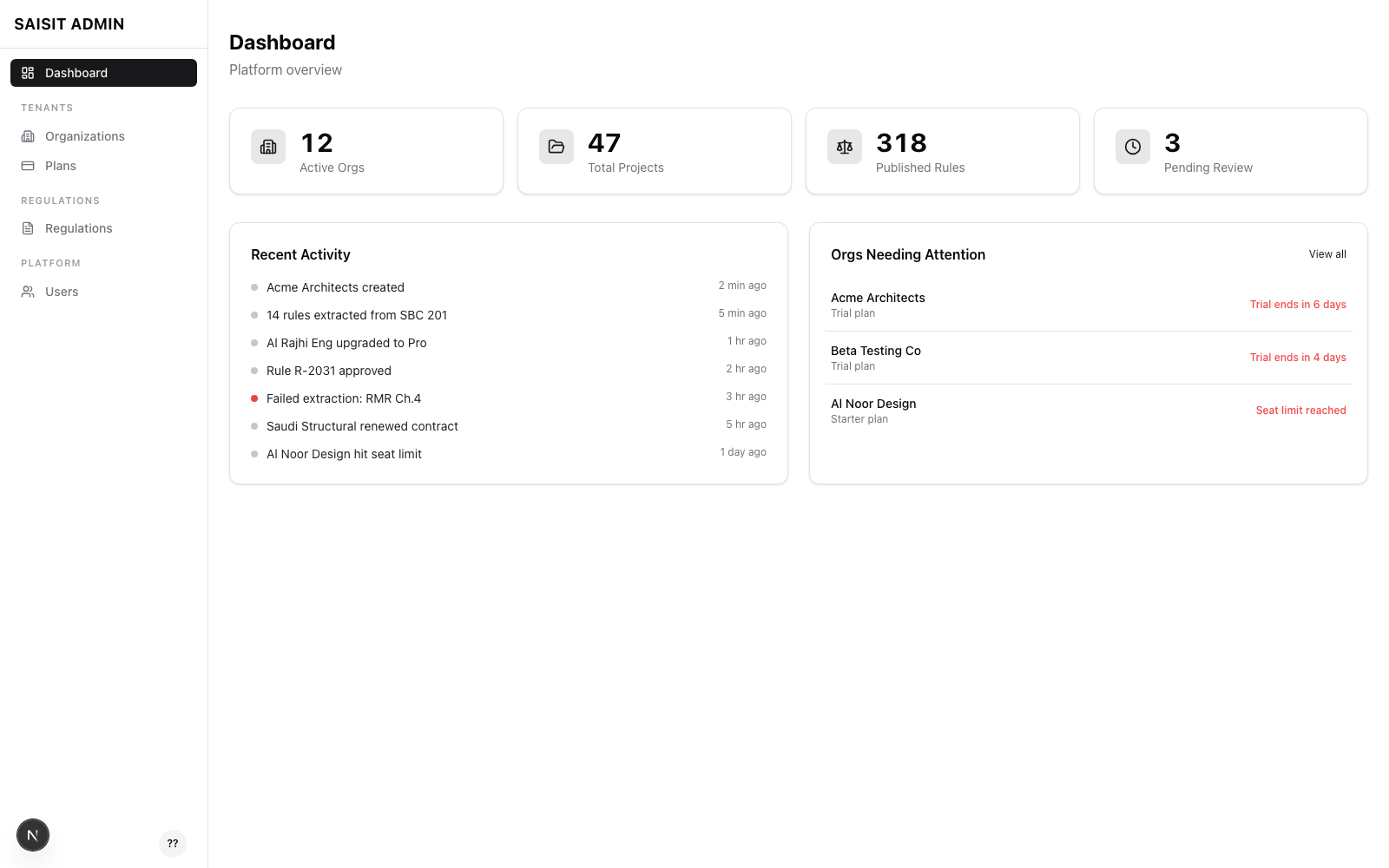Viewport: 1389px width, 868px height.
Task: Click the round N badge at bottom left
Action: point(33,835)
